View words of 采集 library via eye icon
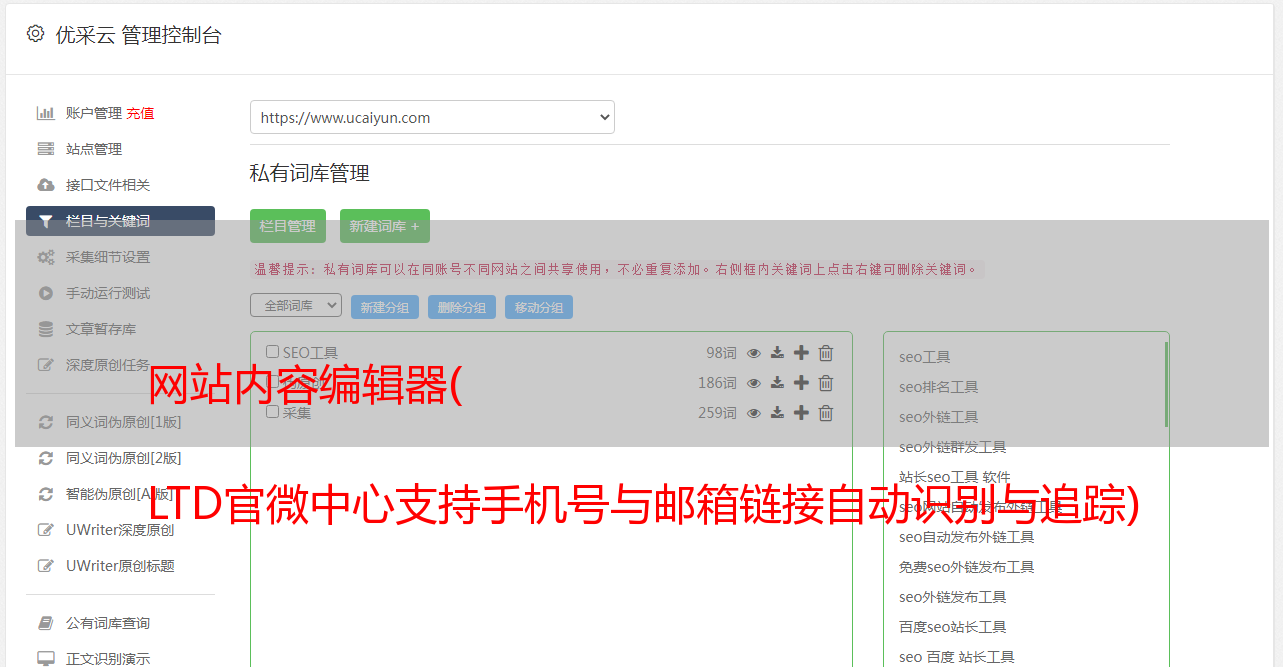 point(754,413)
